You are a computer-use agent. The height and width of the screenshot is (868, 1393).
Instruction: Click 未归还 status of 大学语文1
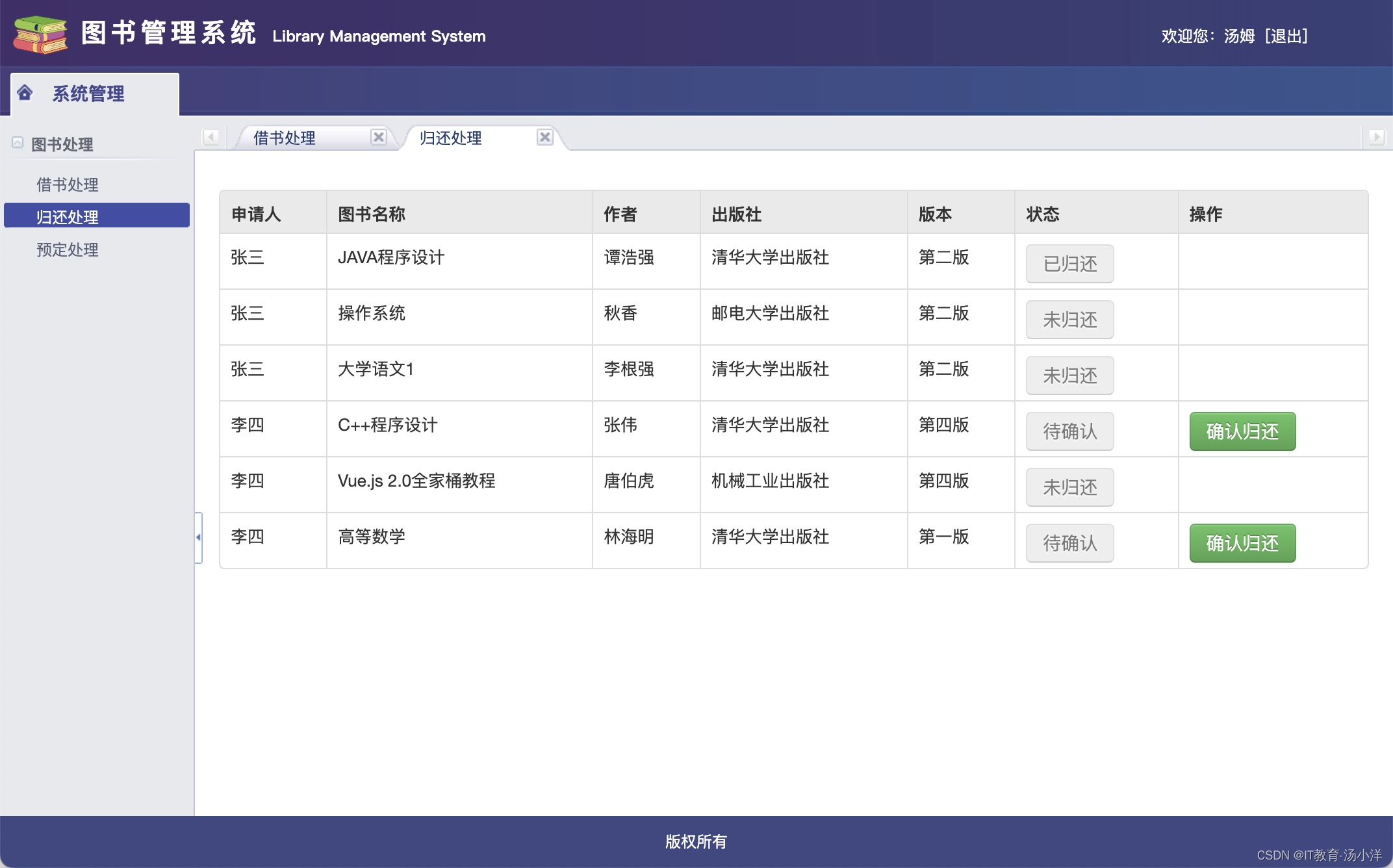coord(1069,376)
